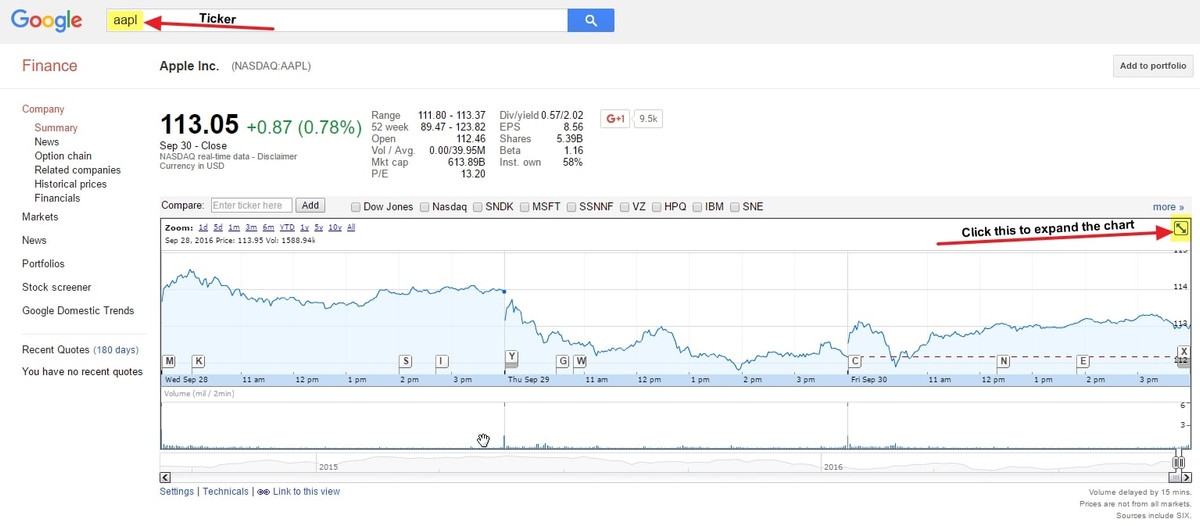Toggle the Nasdaq compare checkbox
The height and width of the screenshot is (526, 1200).
[x=425, y=207]
